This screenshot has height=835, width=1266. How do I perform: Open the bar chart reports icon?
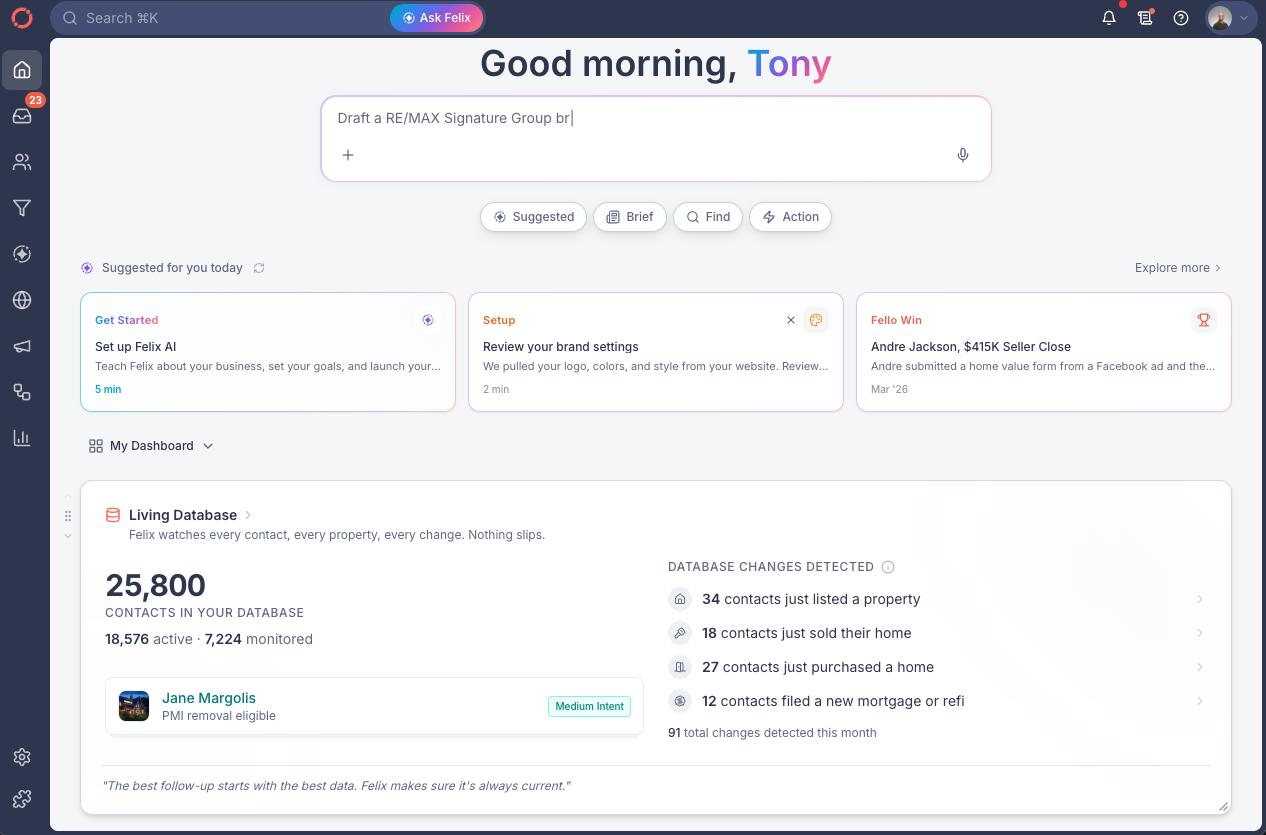point(22,438)
